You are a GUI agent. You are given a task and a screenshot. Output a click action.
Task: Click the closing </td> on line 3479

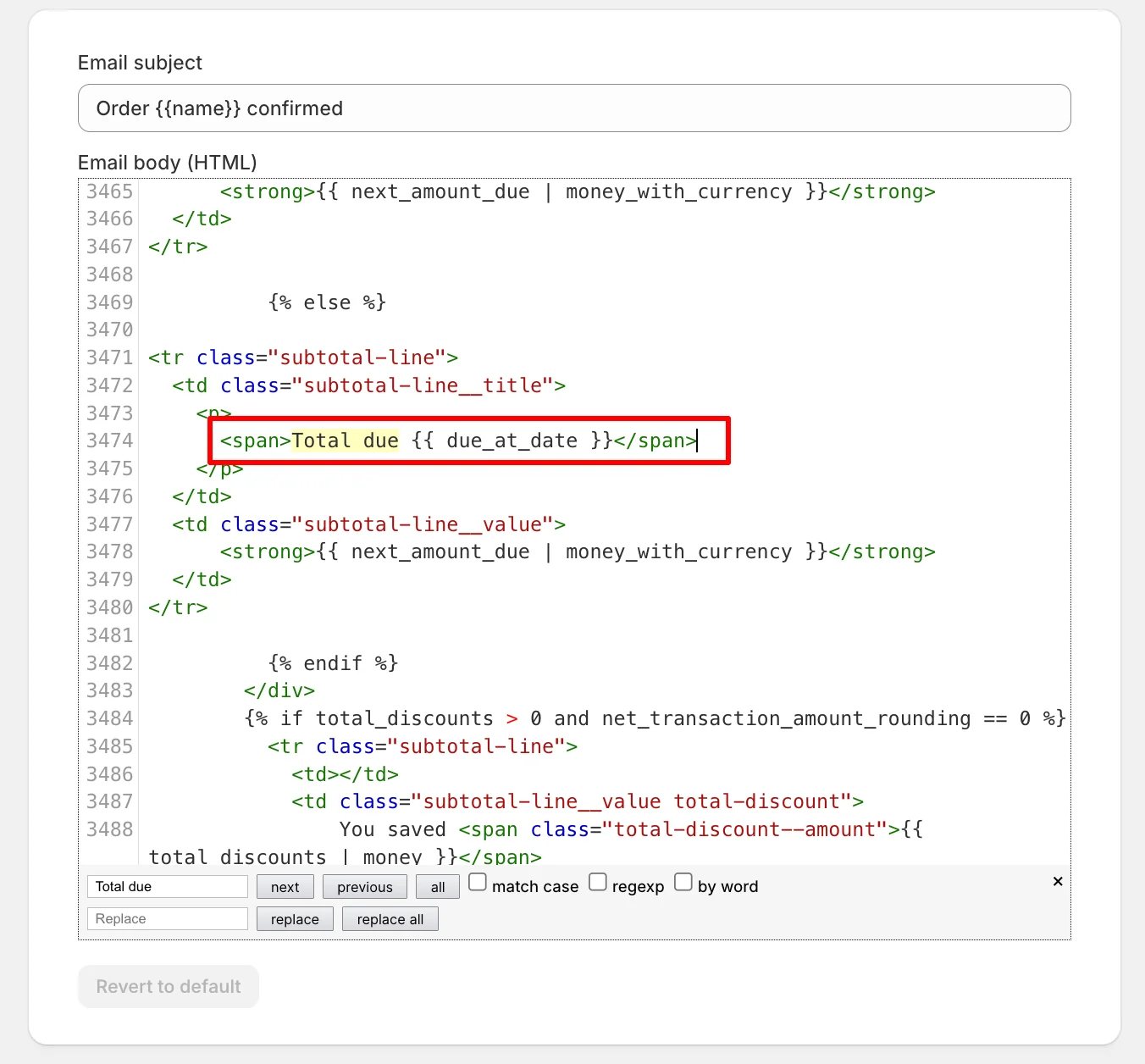(x=202, y=579)
